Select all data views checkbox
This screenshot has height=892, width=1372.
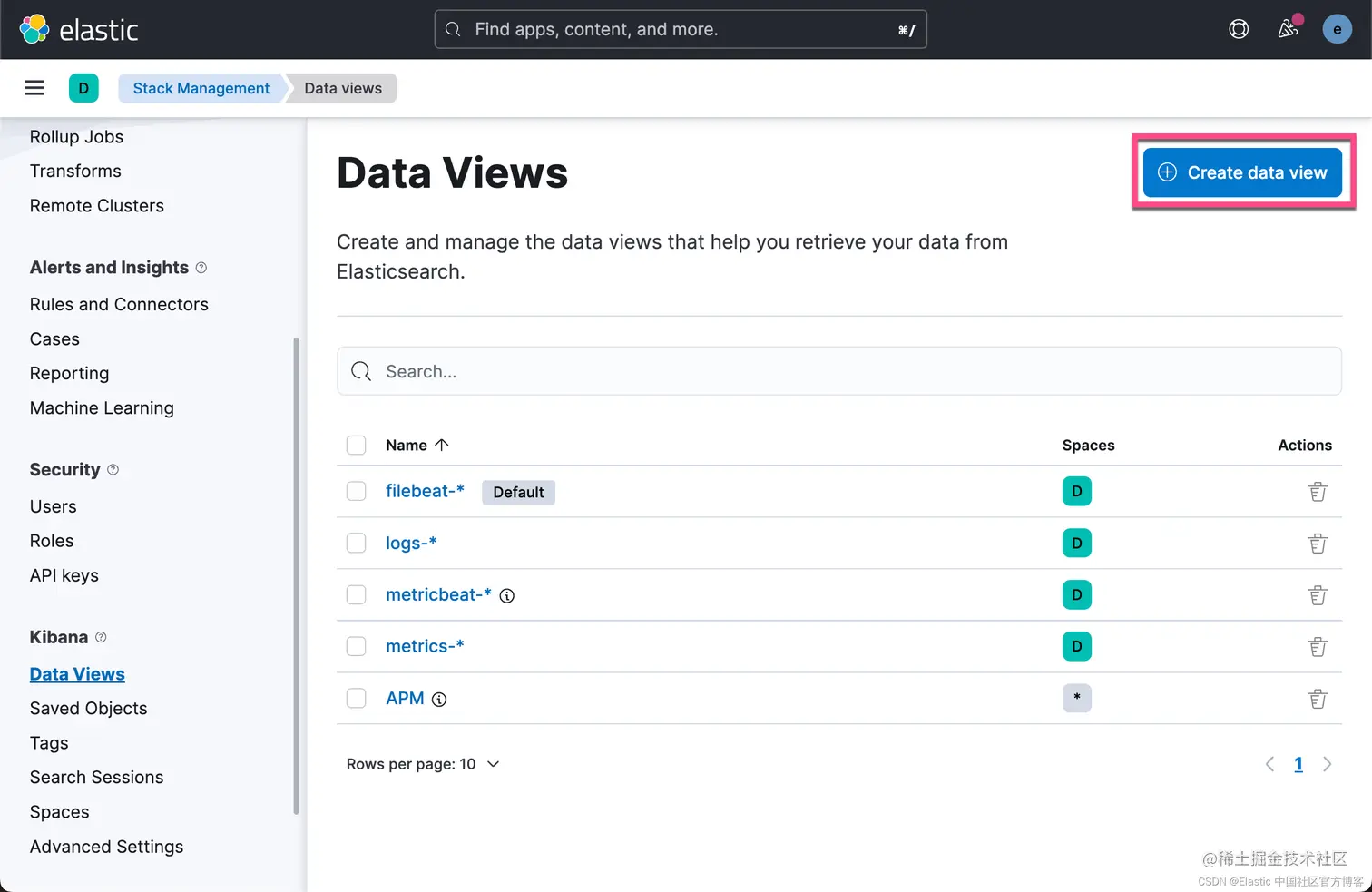click(357, 445)
